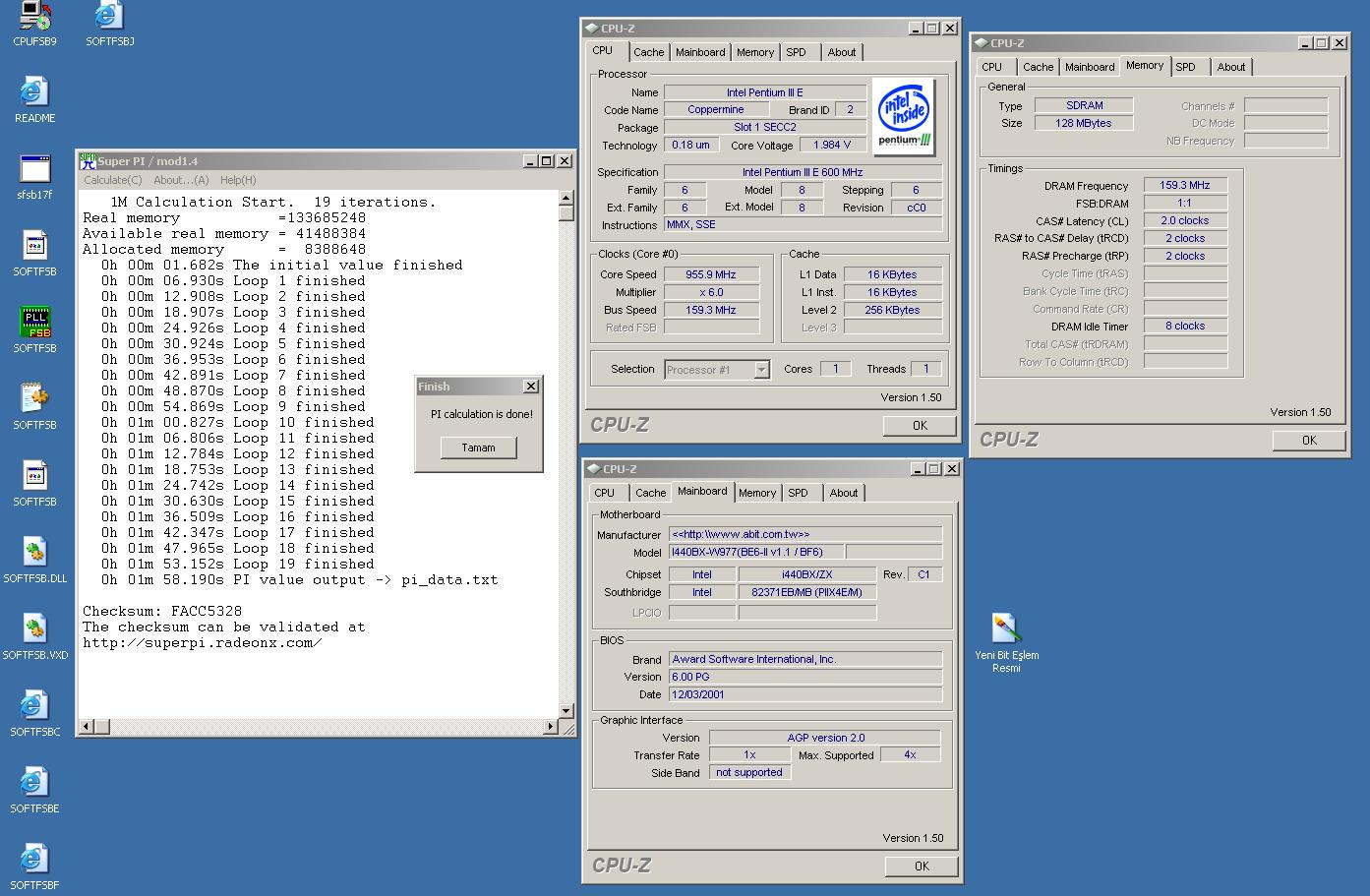
Task: Open the Processor #1 selection dropdown
Action: click(x=761, y=370)
